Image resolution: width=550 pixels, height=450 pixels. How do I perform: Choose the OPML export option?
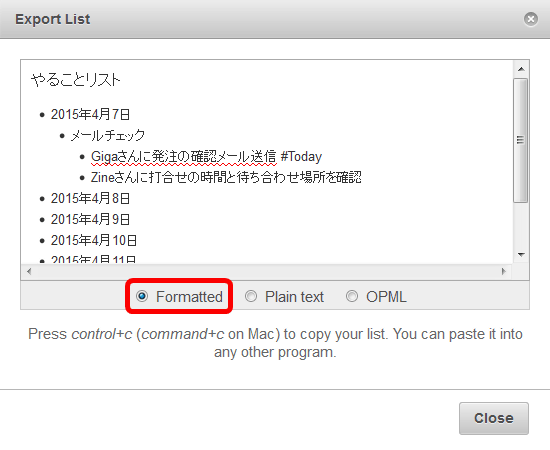point(352,296)
